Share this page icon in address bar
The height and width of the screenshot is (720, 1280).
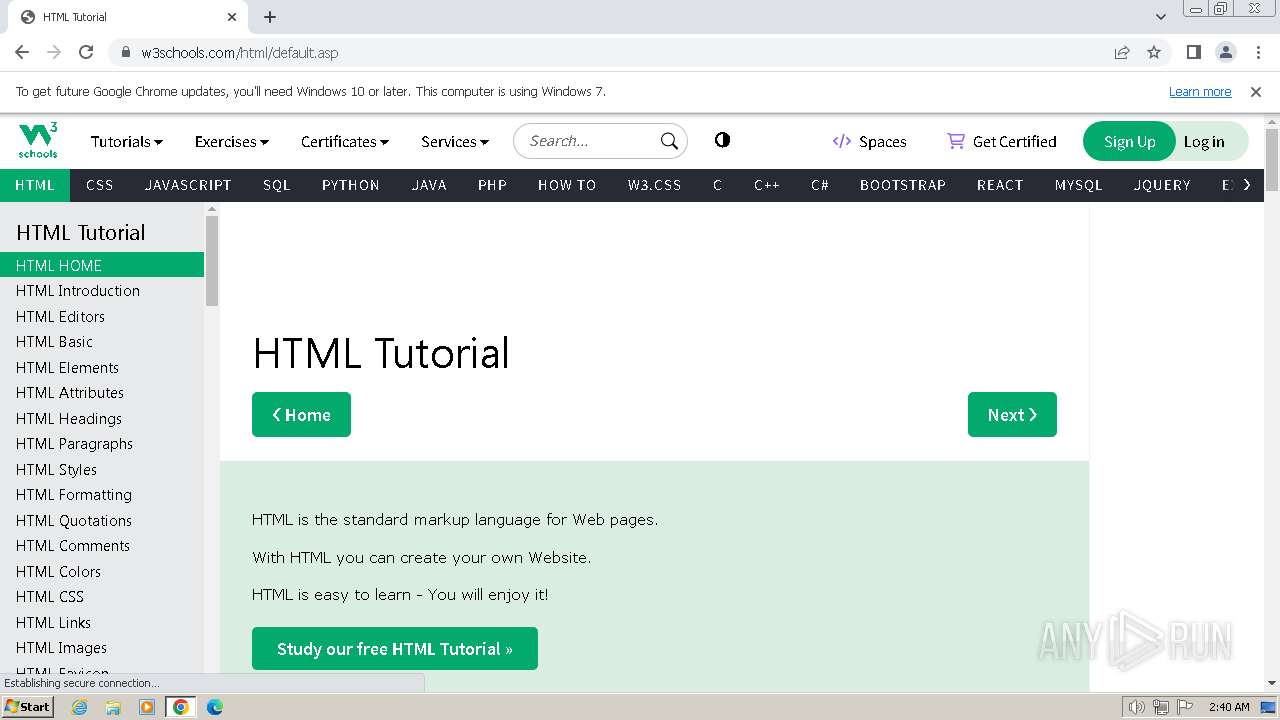[1122, 52]
